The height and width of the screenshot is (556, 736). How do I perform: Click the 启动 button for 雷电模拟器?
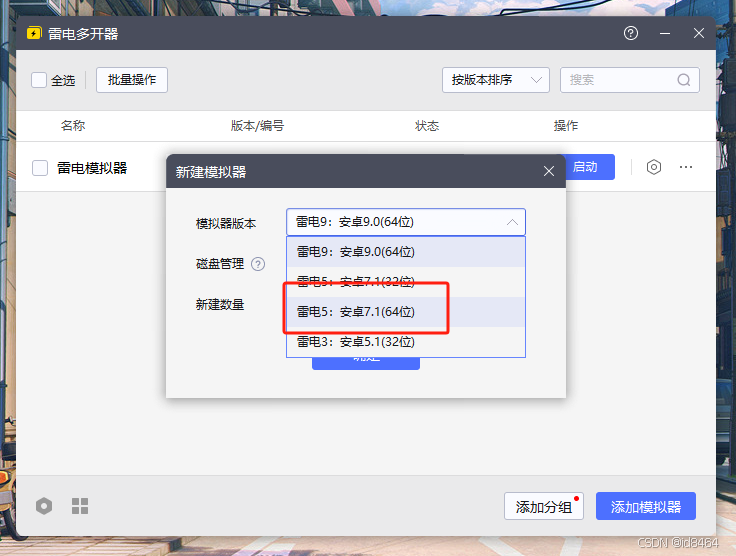click(x=590, y=167)
